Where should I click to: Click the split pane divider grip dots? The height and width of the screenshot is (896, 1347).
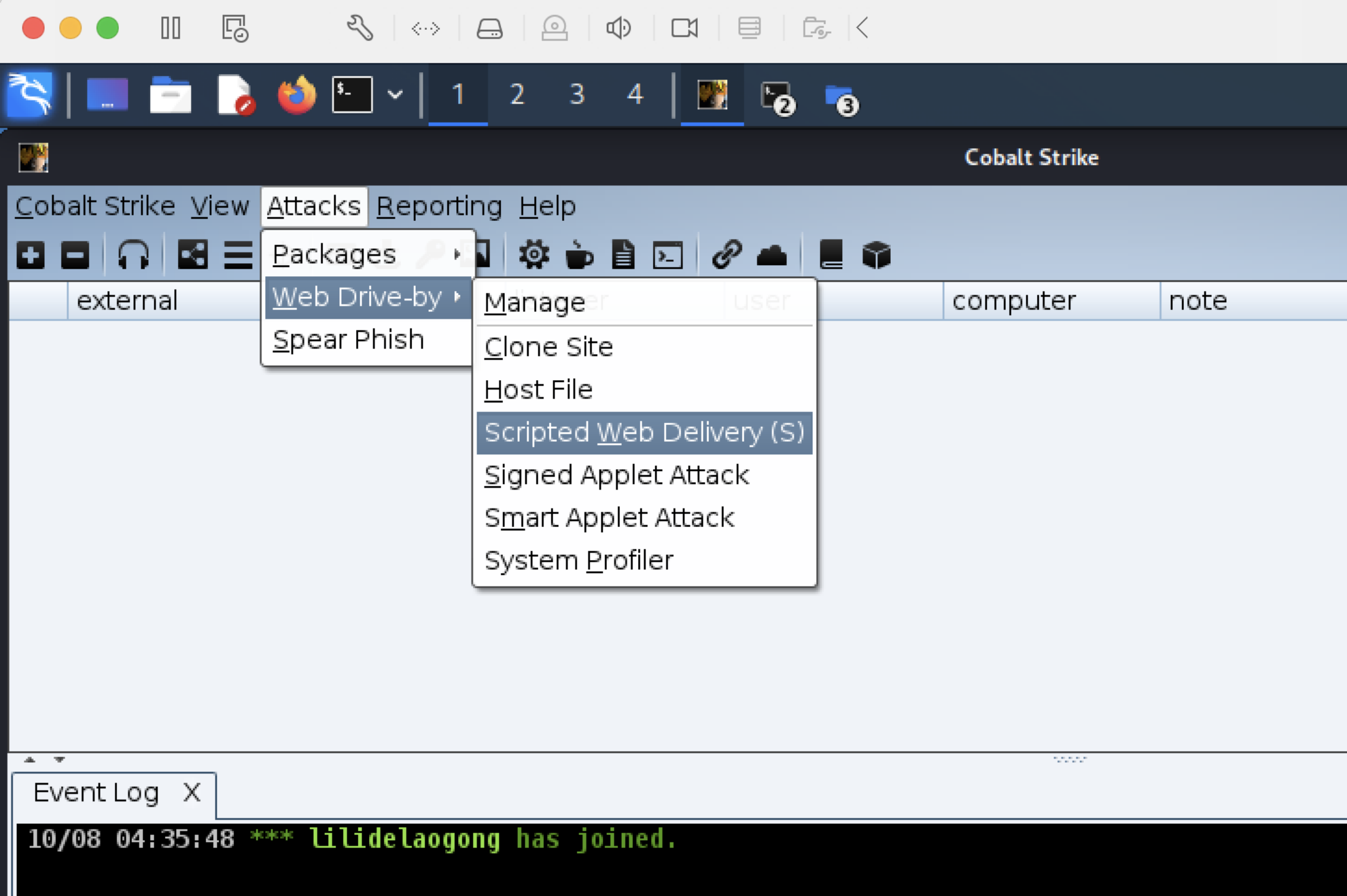click(x=1070, y=760)
